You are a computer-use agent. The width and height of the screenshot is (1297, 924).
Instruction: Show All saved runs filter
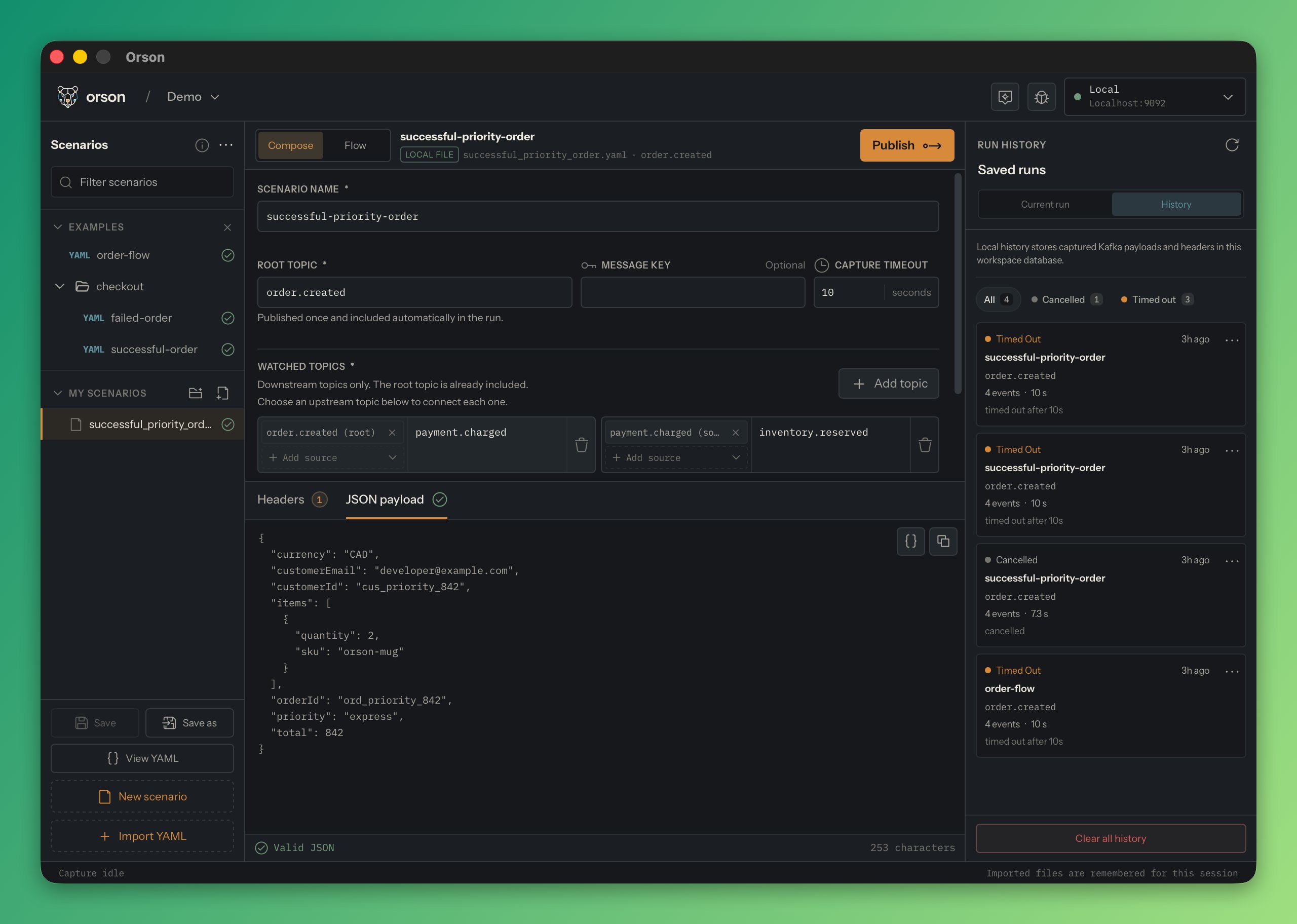(999, 300)
